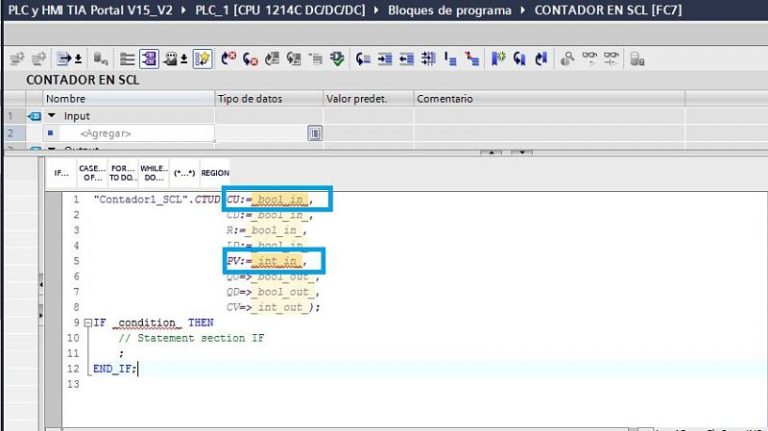The width and height of the screenshot is (768, 431).
Task: Click the 'Comentario' column header
Action: tap(444, 99)
